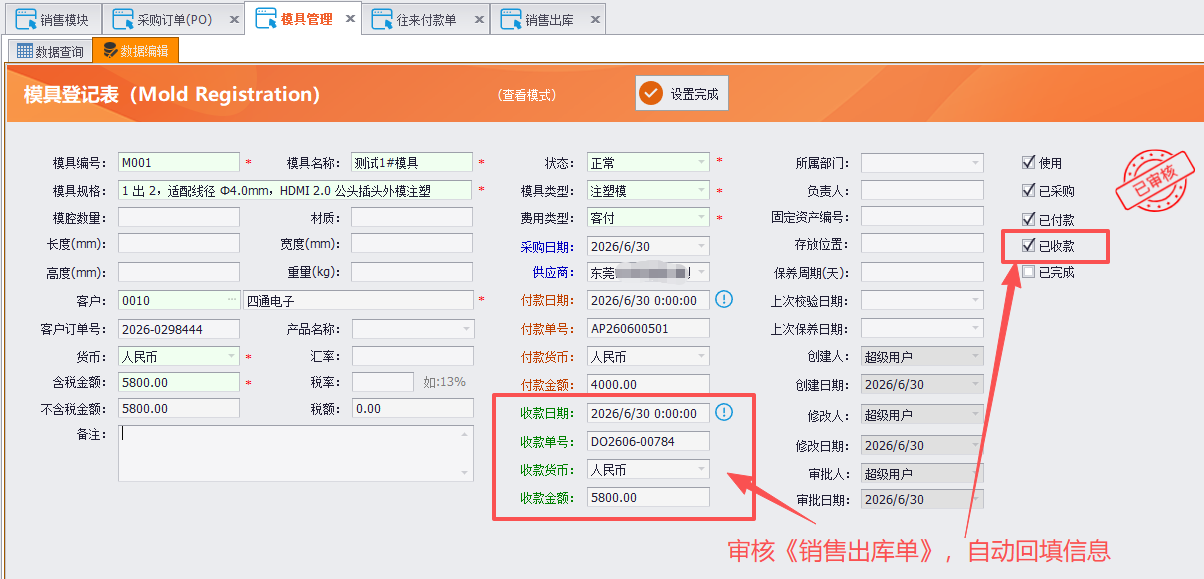
Task: Click the 汇率 field
Action: [412, 356]
